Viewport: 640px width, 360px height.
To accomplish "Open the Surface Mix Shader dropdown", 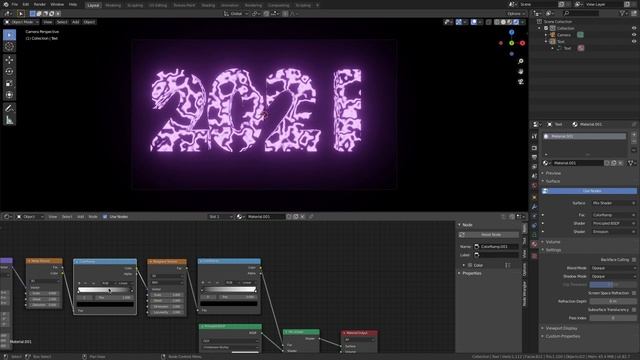I will [613, 203].
